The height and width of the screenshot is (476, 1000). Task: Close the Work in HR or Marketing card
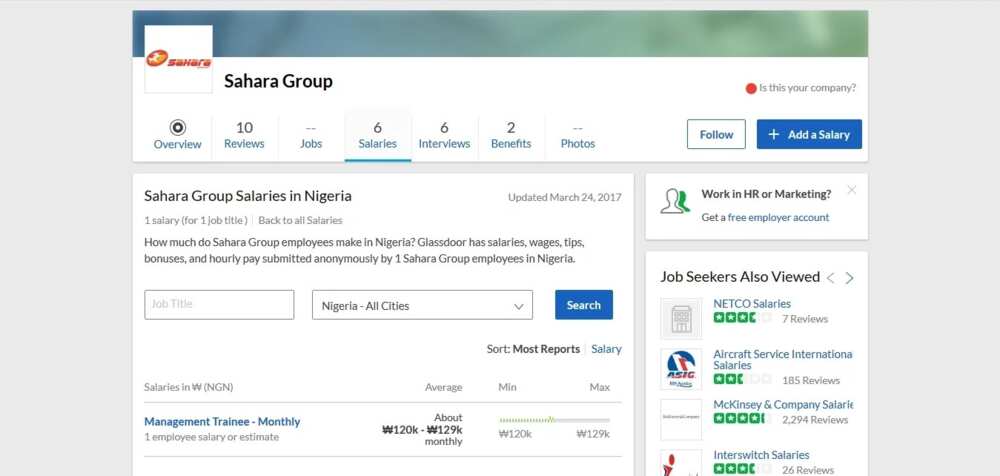tap(852, 190)
